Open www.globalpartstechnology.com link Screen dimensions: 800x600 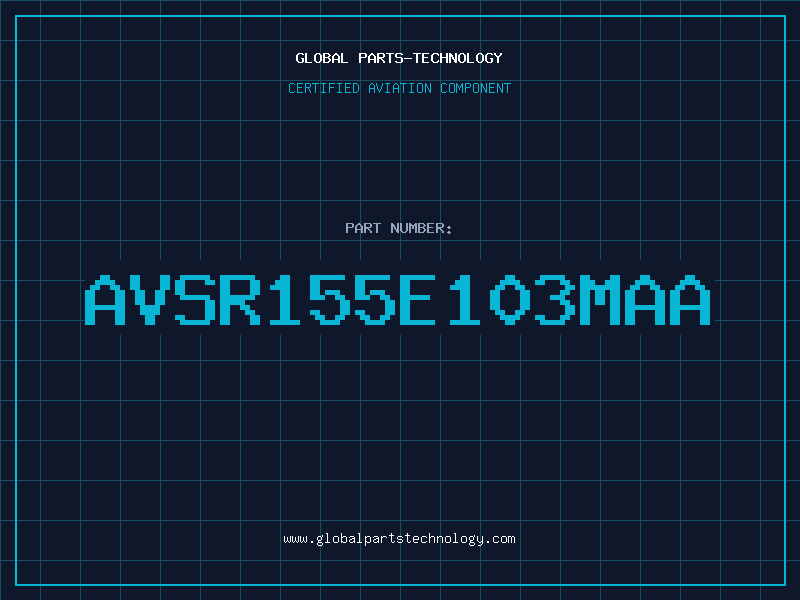pos(399,539)
